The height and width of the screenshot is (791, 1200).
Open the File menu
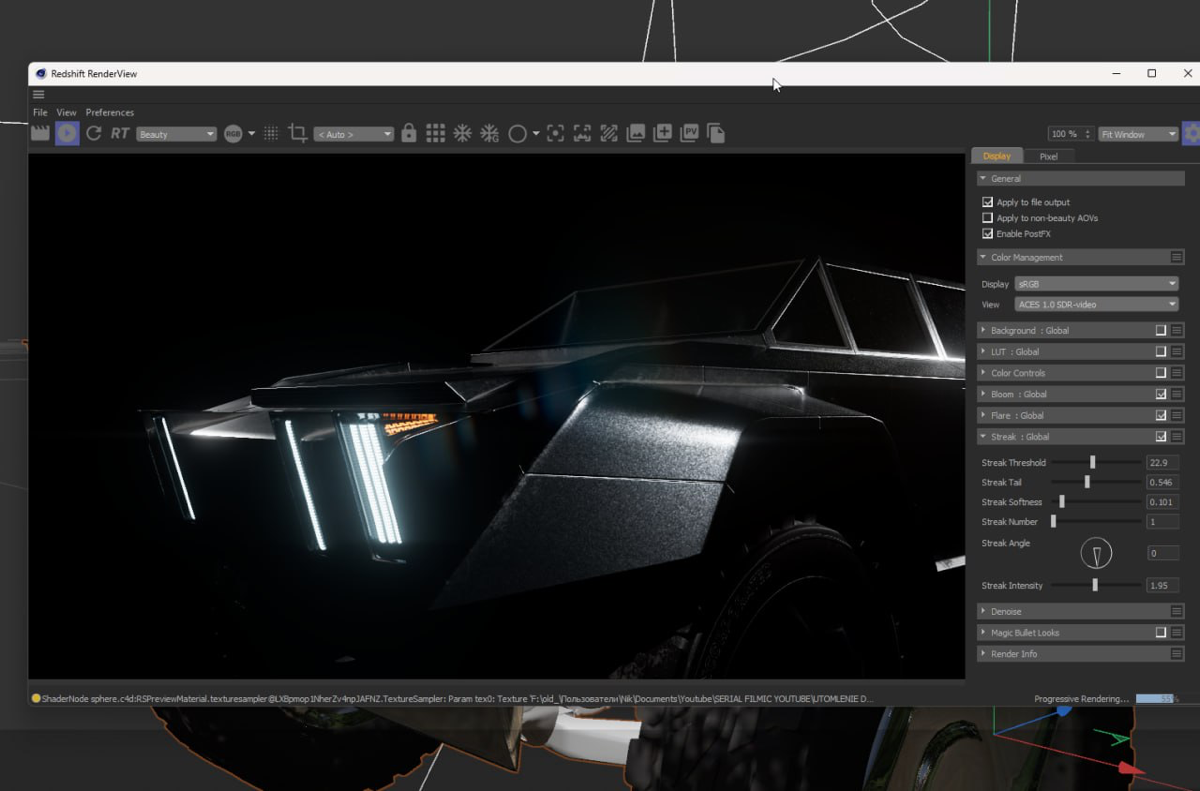[x=40, y=113]
